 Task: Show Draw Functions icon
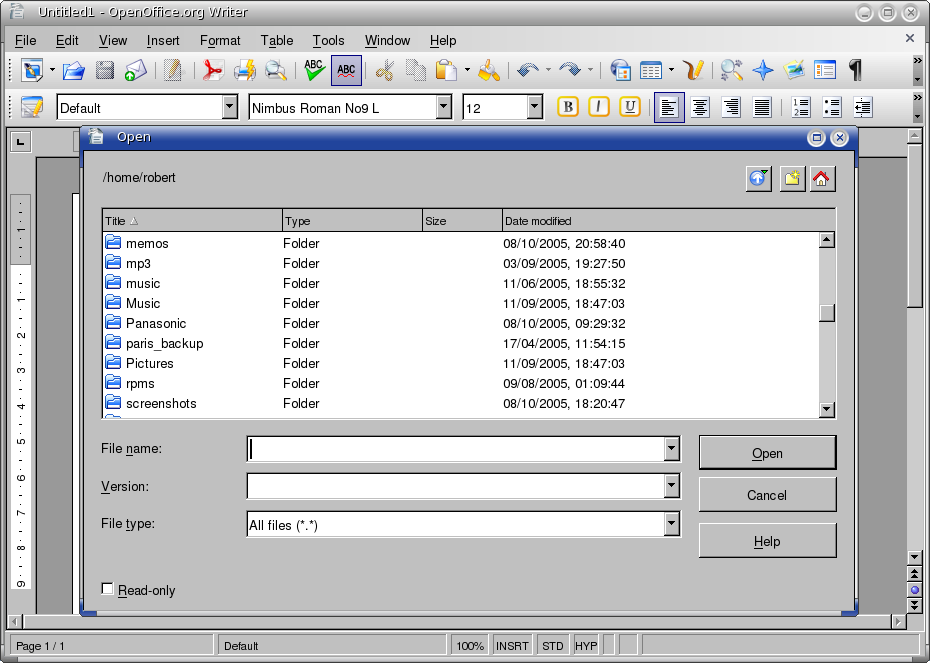(x=693, y=71)
